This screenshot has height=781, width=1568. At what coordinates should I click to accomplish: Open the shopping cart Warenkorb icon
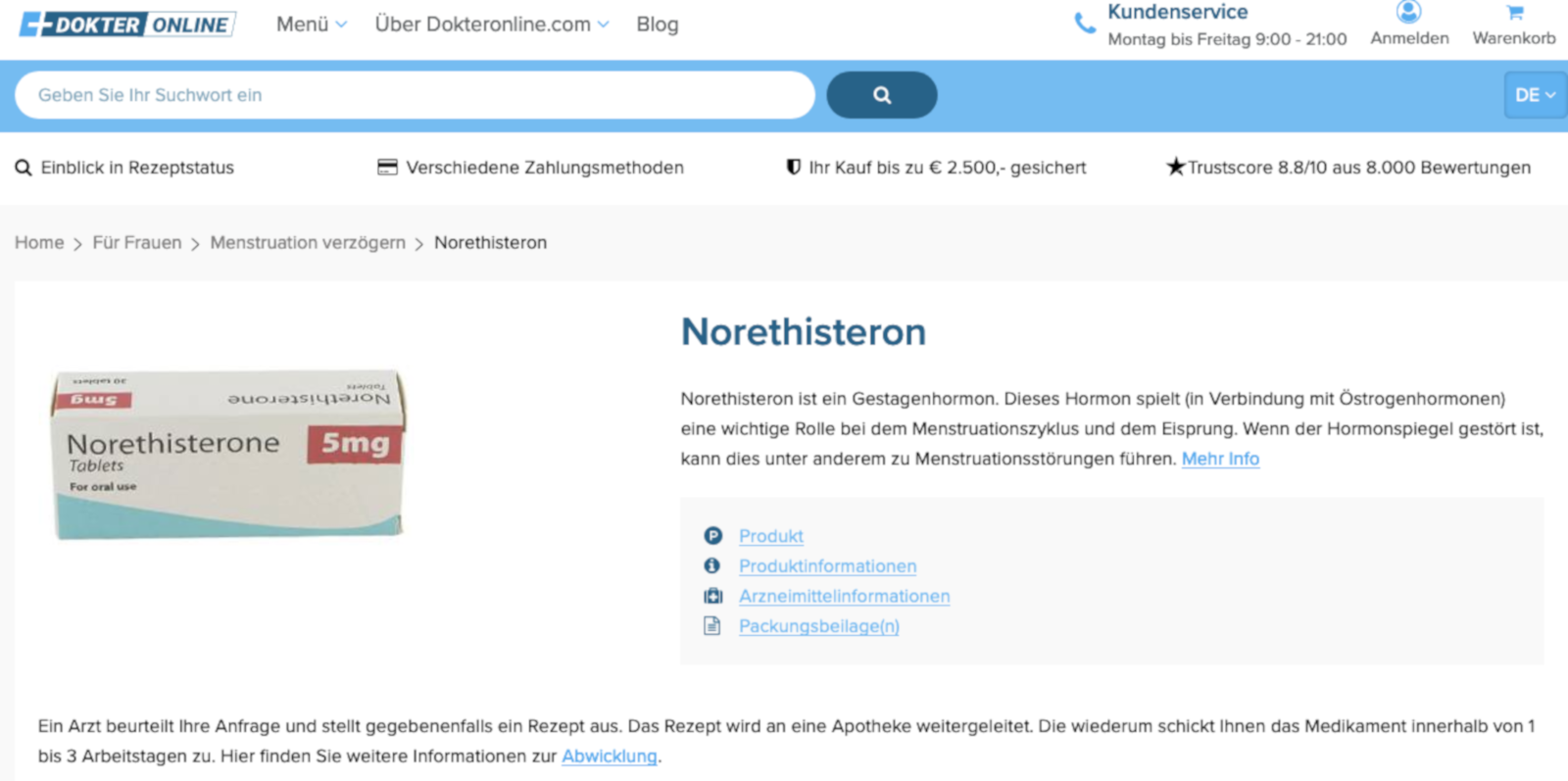[1514, 14]
